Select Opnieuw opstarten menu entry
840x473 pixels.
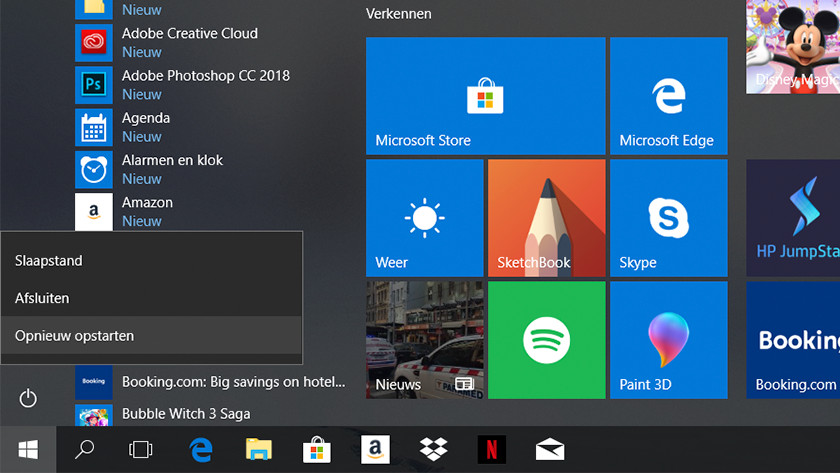tap(152, 335)
